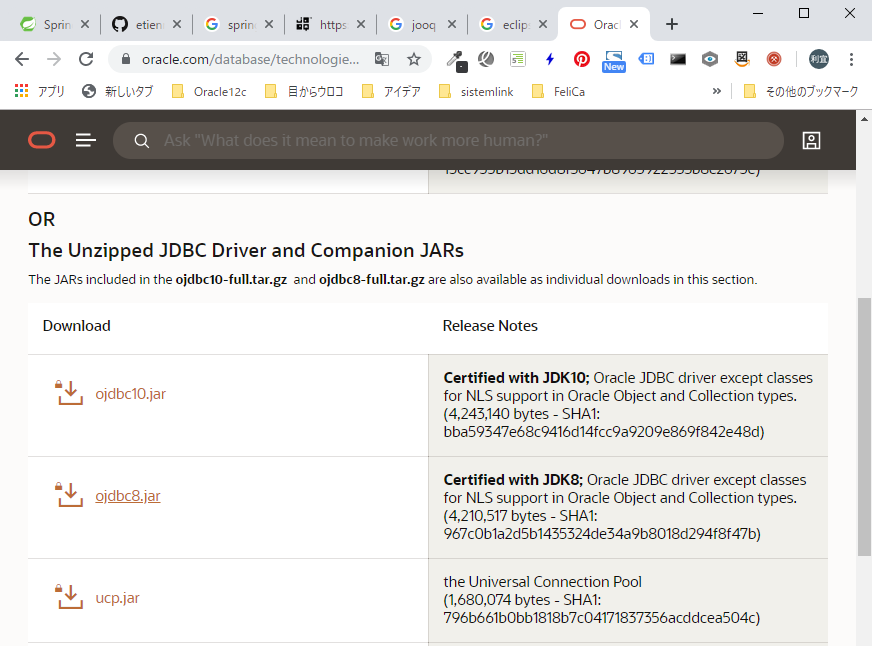872x646 pixels.
Task: Click the 'the Universal Connection Pool' text
Action: point(542,582)
